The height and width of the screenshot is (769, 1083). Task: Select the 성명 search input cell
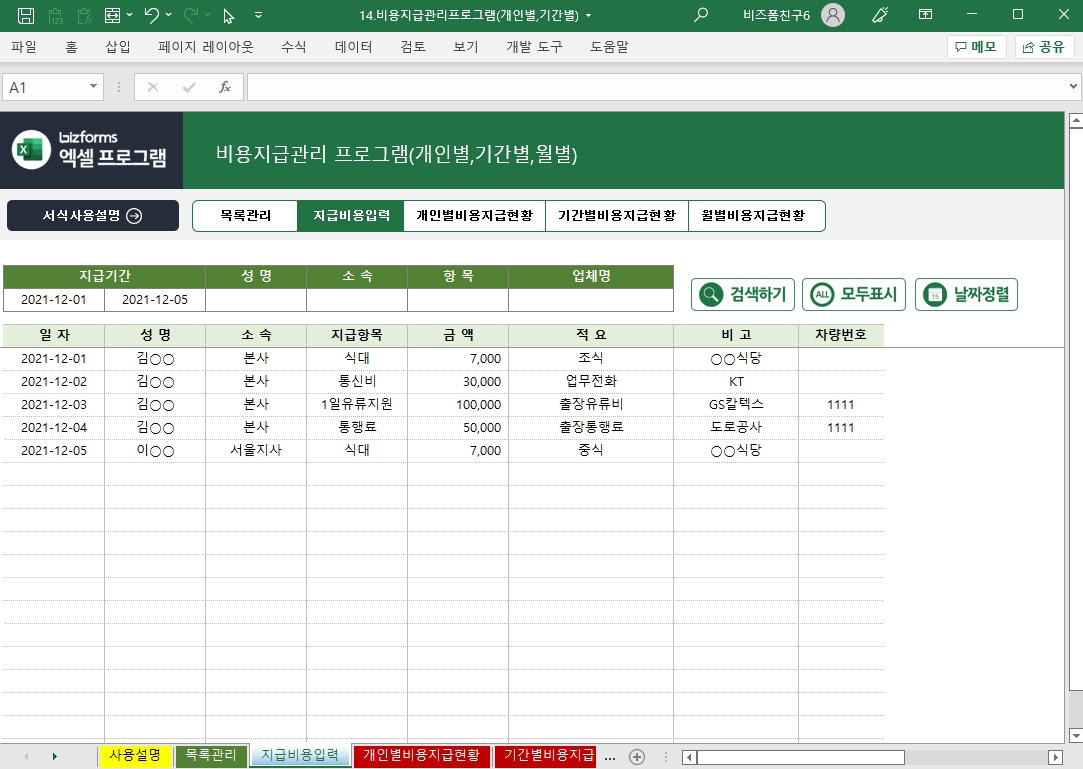256,300
